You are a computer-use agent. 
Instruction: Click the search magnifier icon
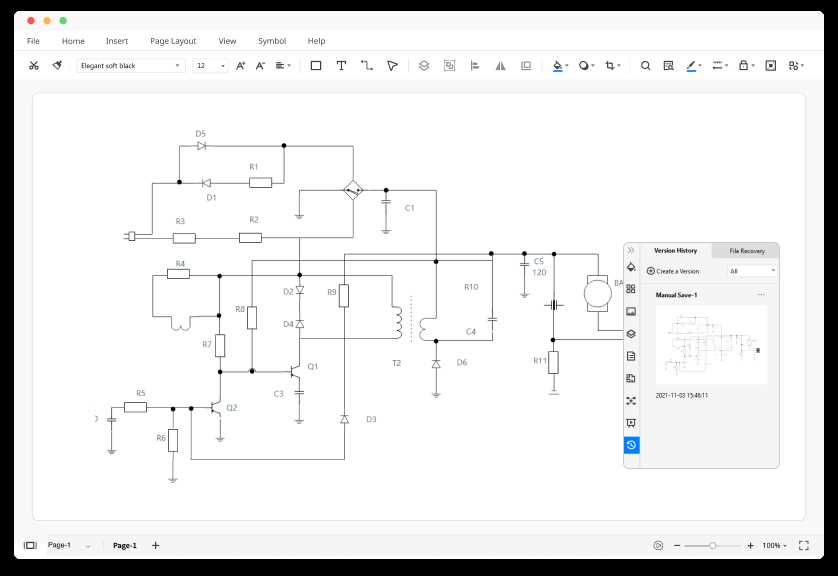(646, 66)
